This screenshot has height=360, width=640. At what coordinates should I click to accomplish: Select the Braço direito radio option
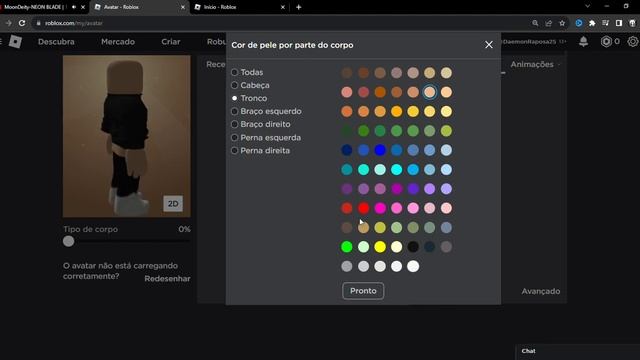[x=261, y=124]
